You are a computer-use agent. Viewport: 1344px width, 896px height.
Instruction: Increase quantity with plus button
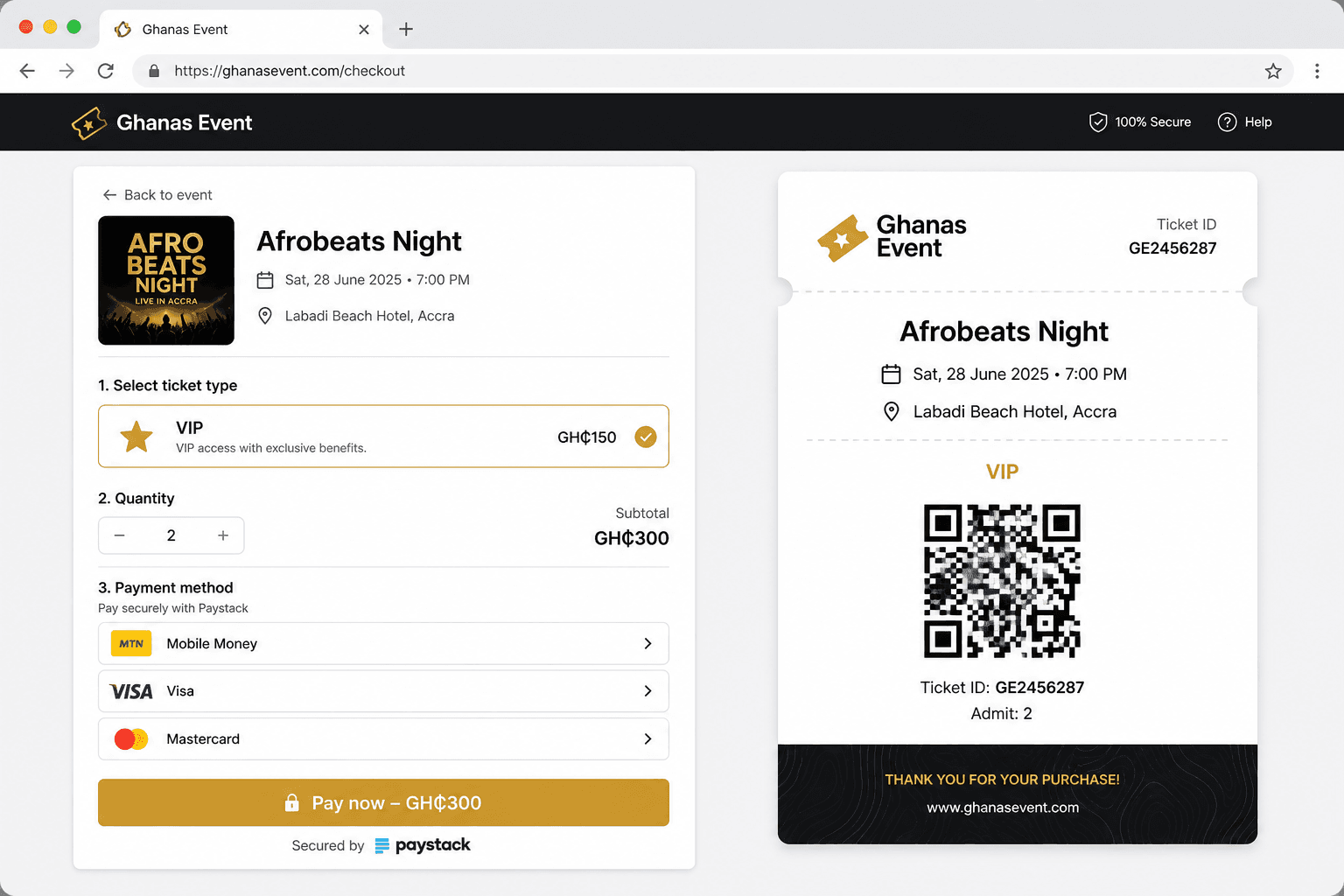[x=223, y=535]
